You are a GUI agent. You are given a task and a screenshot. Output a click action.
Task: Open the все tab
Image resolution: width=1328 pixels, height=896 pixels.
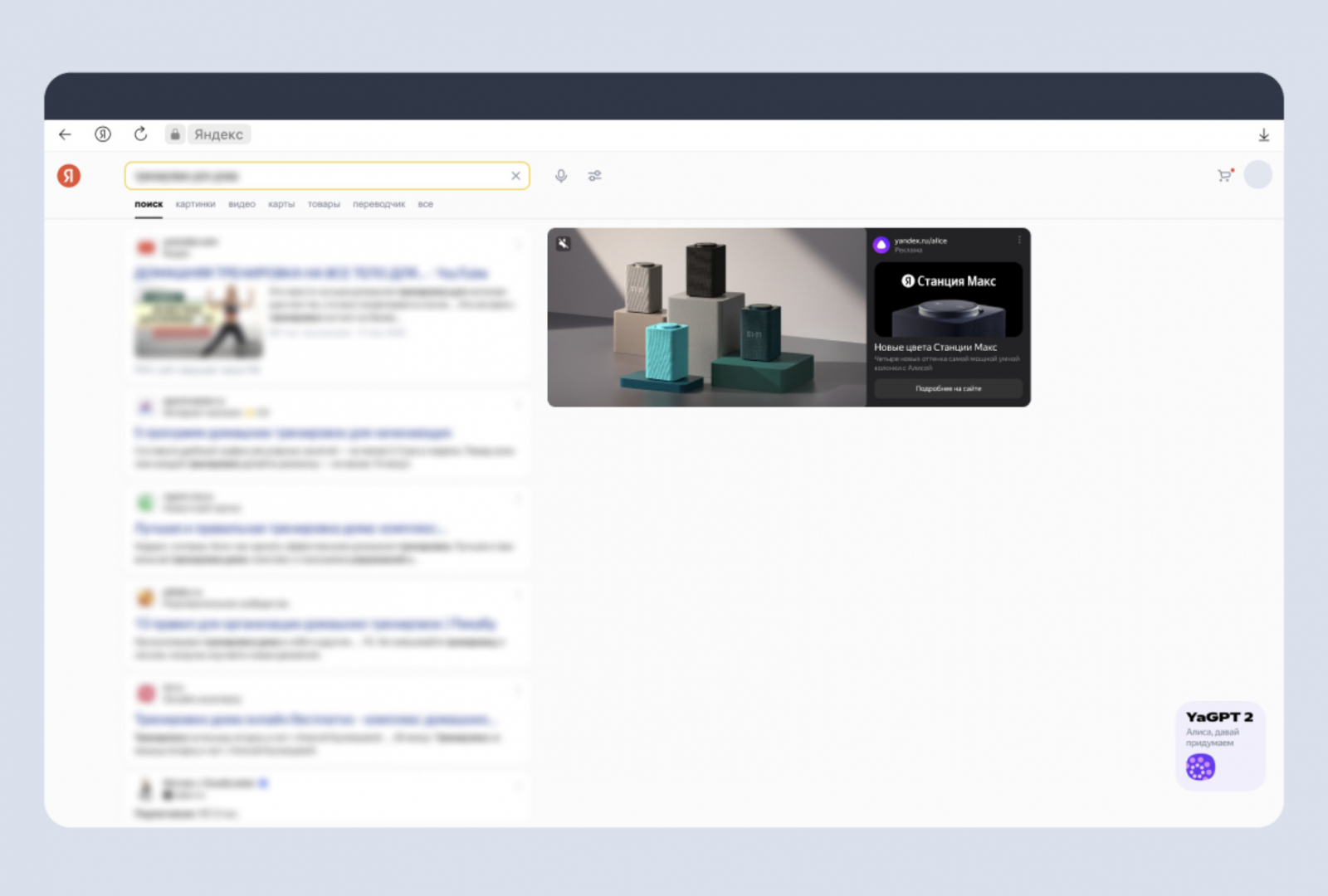pos(426,204)
